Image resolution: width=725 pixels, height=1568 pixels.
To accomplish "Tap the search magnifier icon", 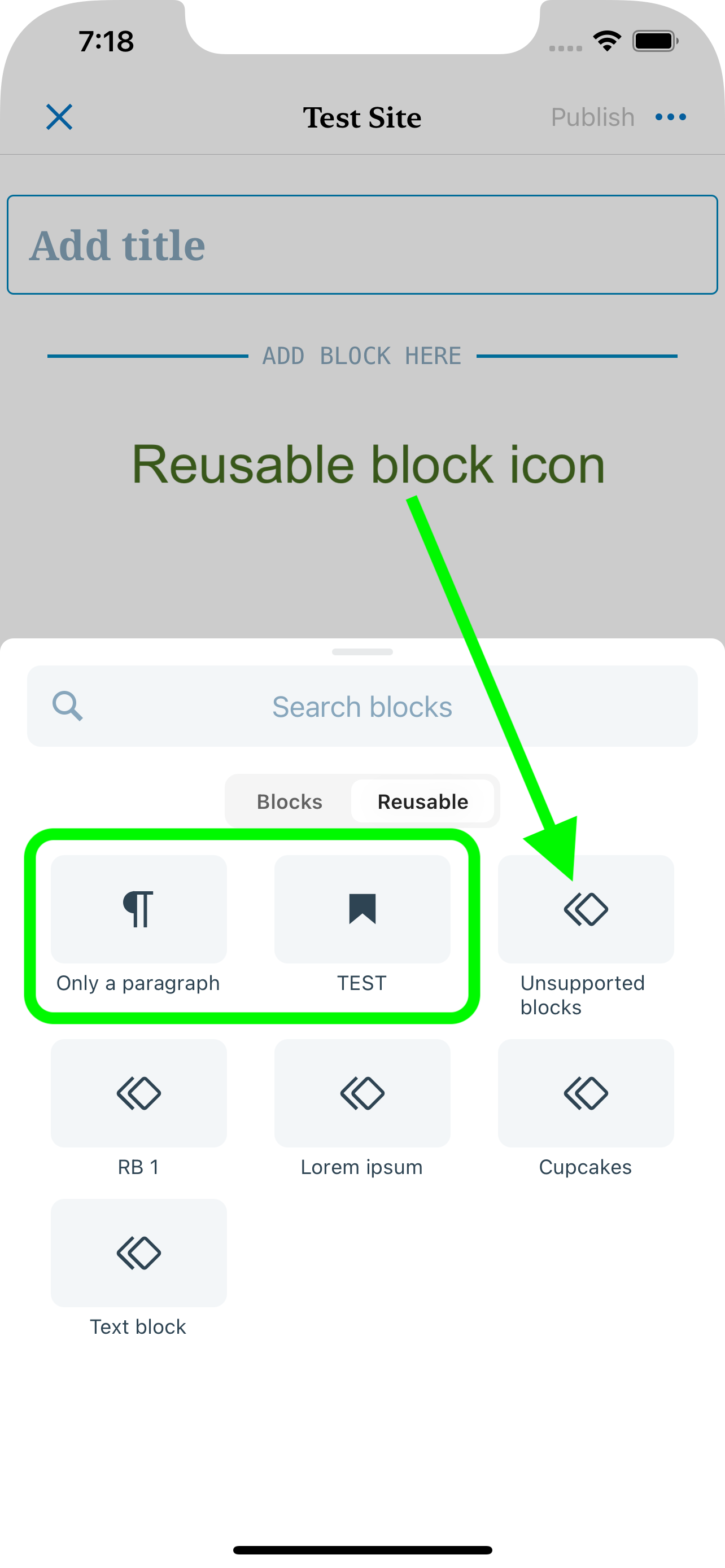I will pyautogui.click(x=68, y=706).
